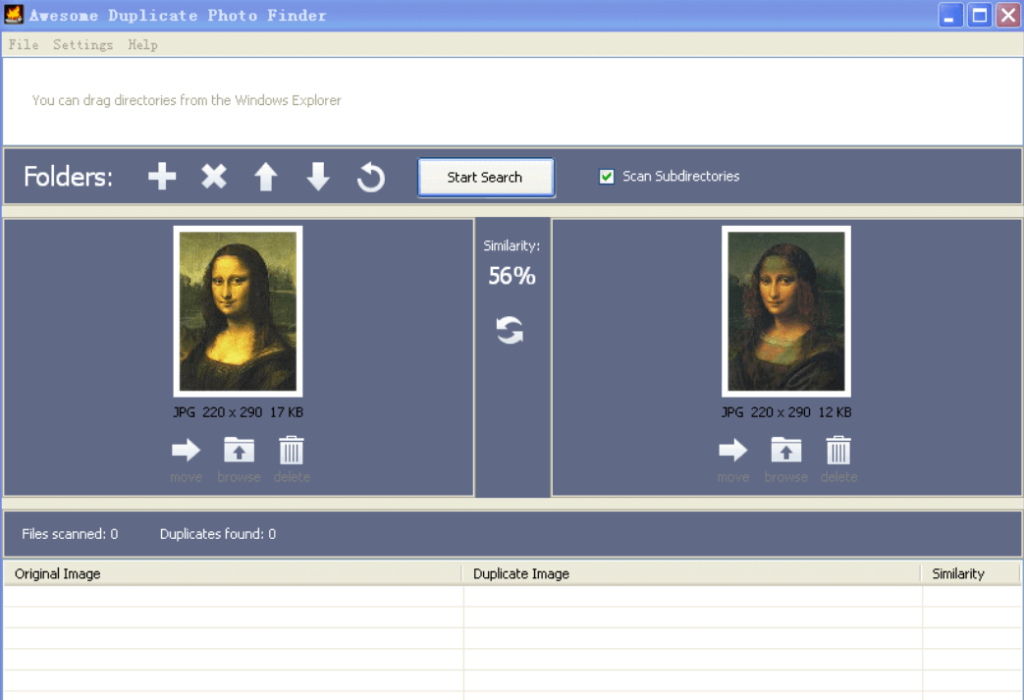
Task: Open the File menu
Action: click(x=24, y=44)
